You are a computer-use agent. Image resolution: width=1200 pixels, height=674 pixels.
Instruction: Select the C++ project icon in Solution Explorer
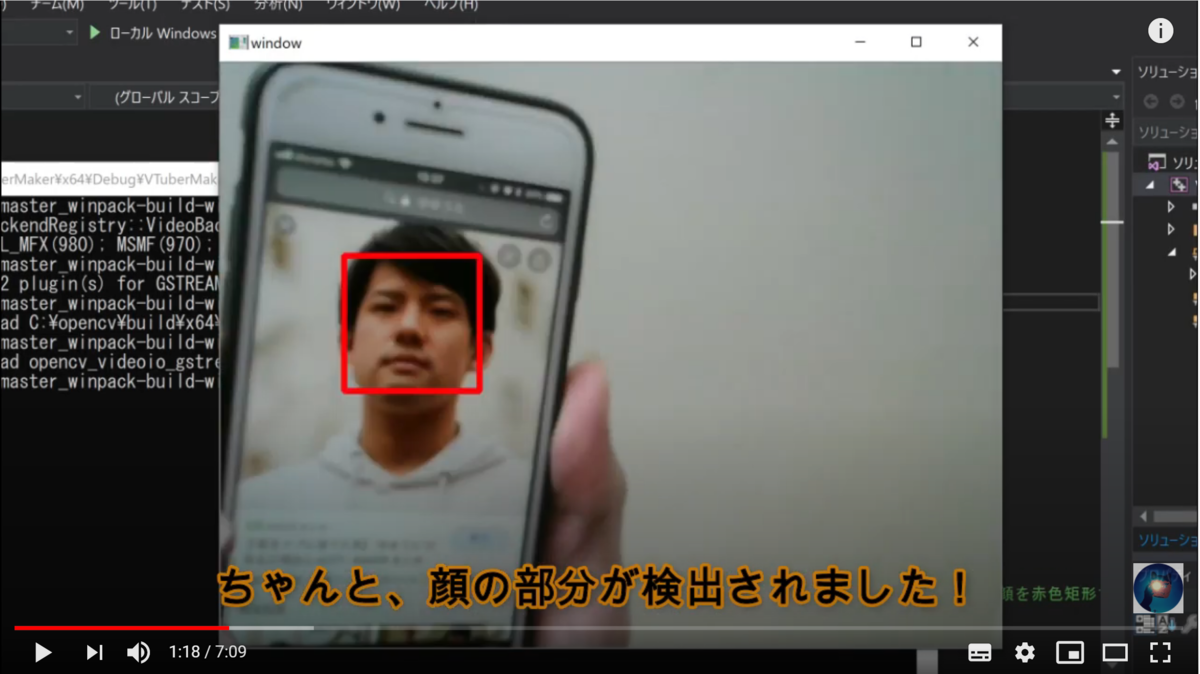[x=1179, y=185]
